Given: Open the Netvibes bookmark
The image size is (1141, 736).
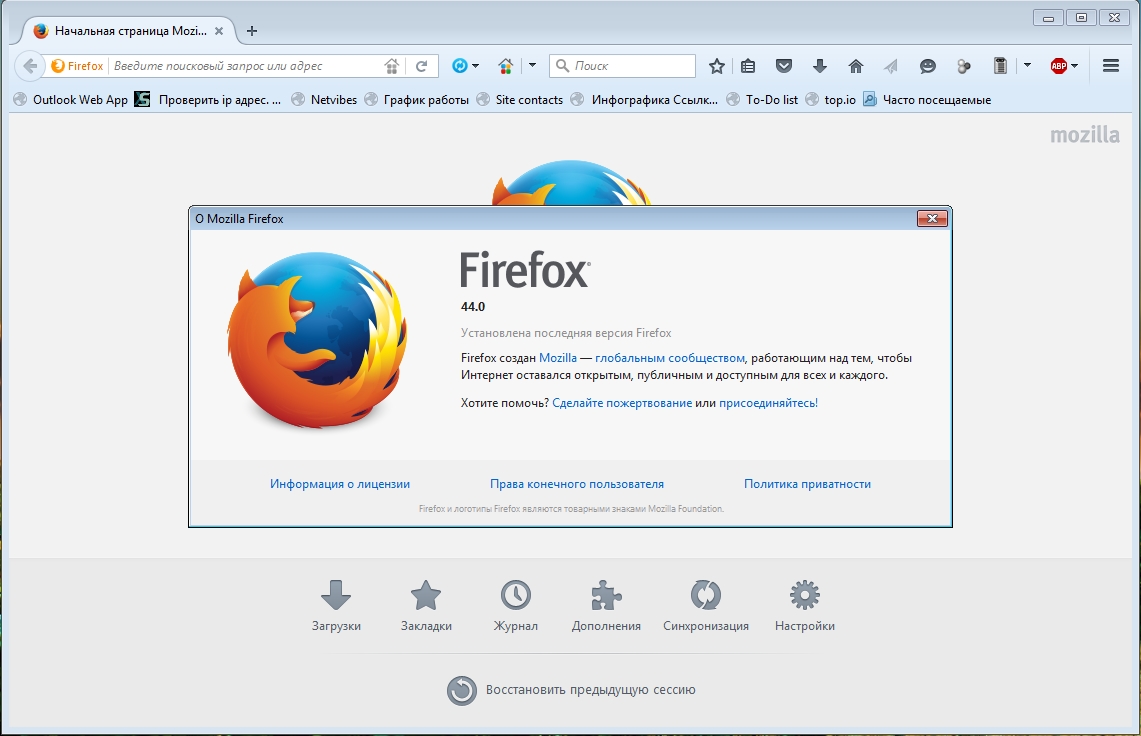Looking at the screenshot, I should [x=324, y=100].
